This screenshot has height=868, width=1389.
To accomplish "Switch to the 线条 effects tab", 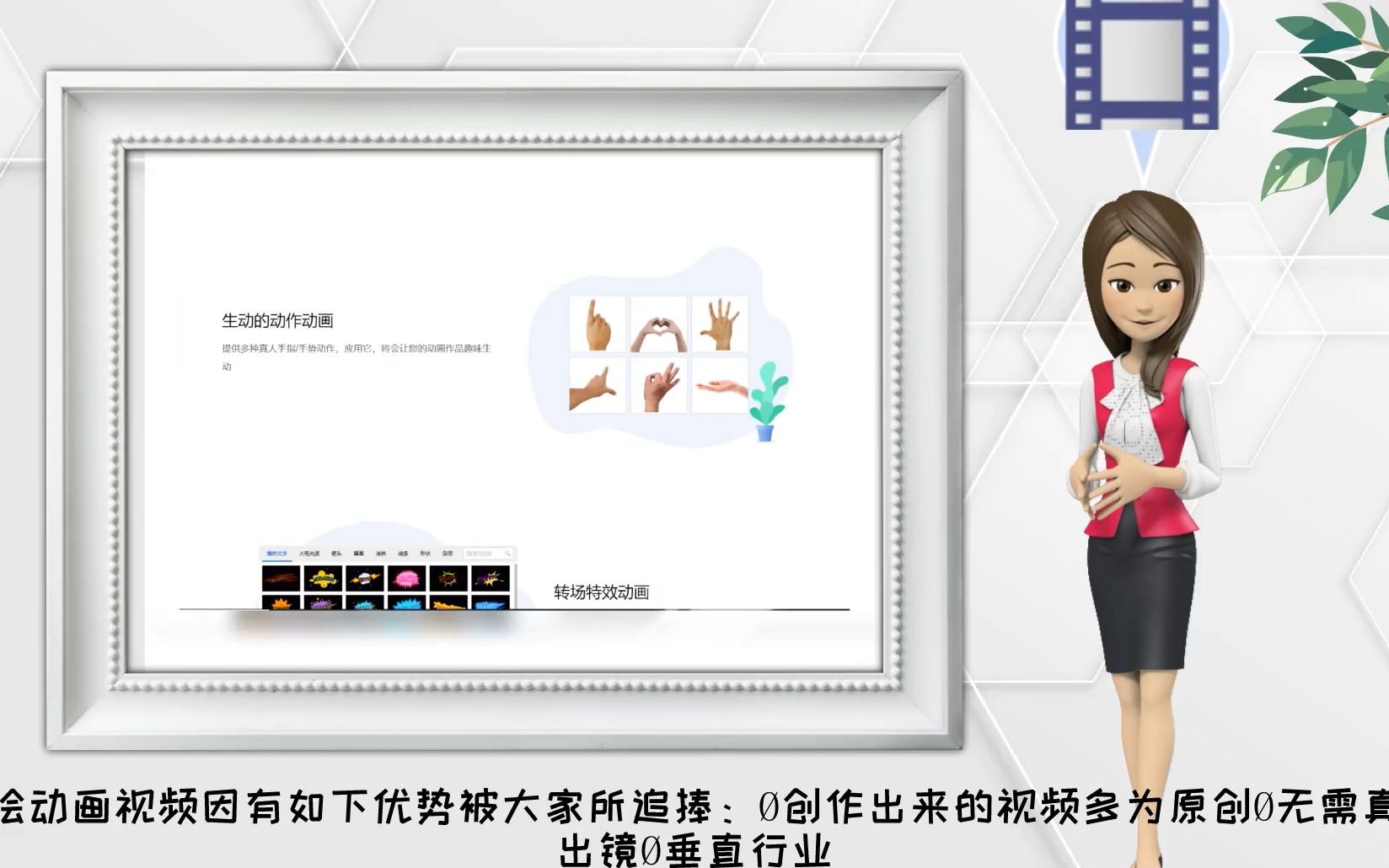I will [x=403, y=554].
